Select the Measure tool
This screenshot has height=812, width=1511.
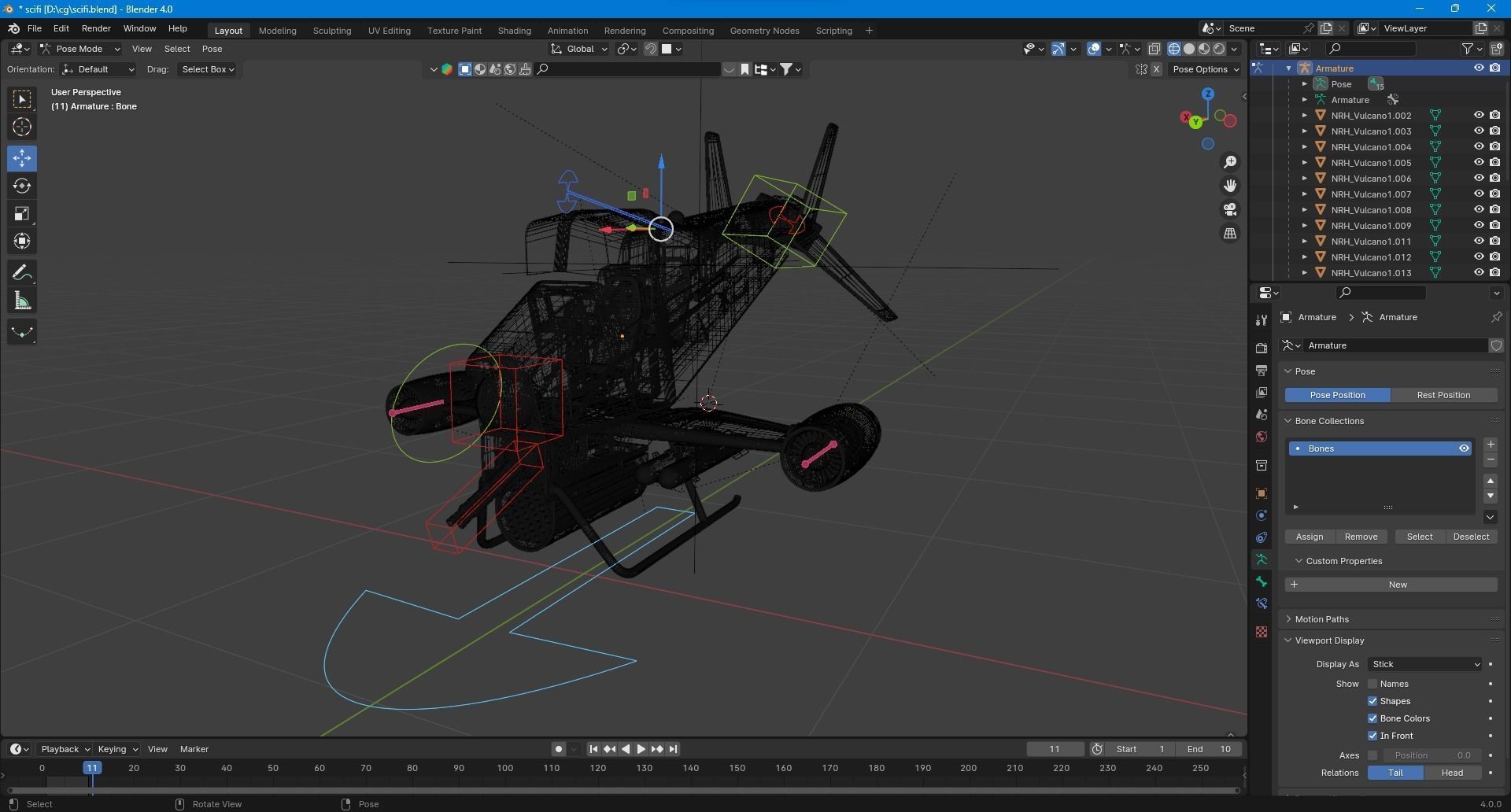click(x=22, y=301)
